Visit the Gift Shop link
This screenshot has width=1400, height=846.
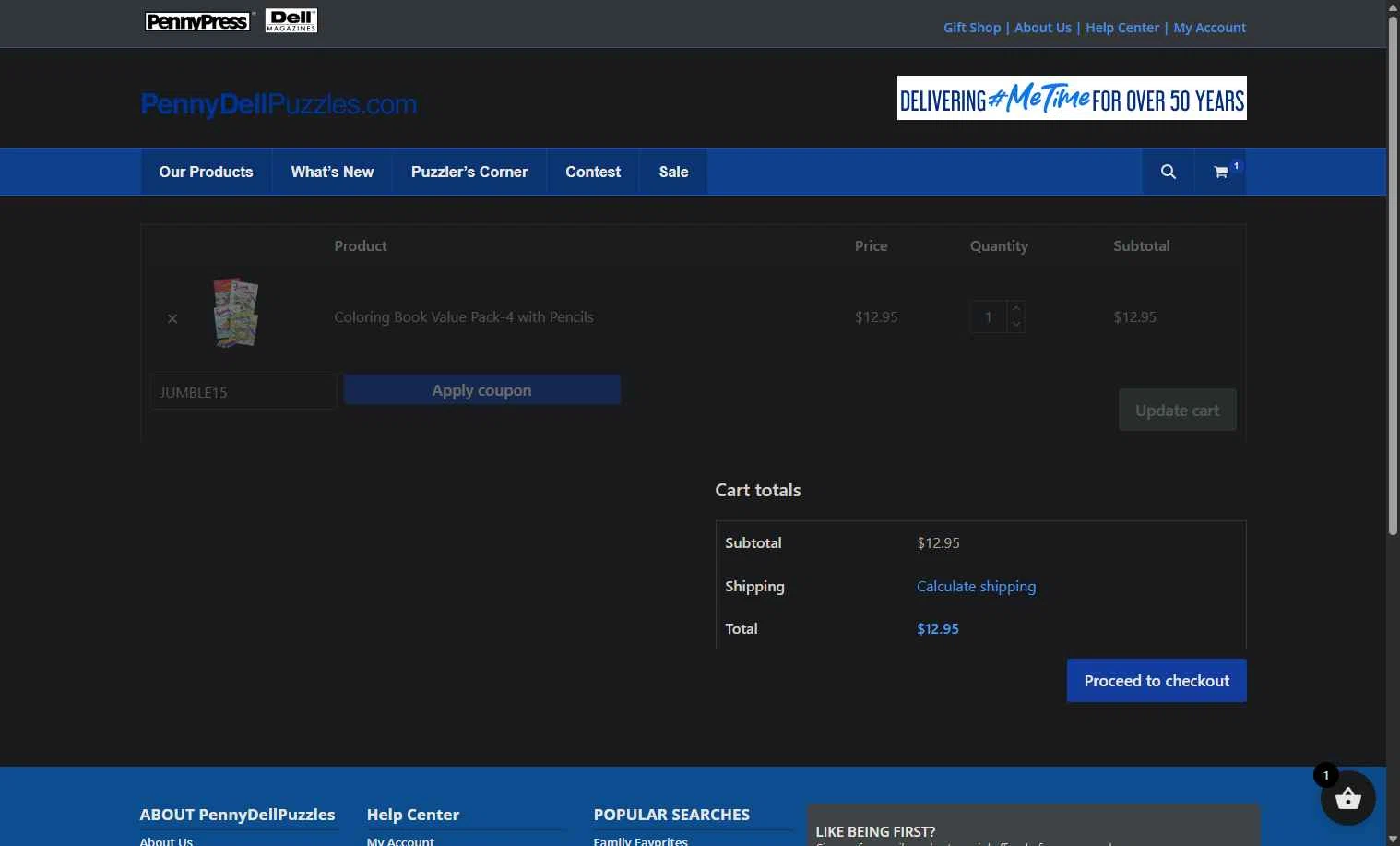click(x=972, y=28)
